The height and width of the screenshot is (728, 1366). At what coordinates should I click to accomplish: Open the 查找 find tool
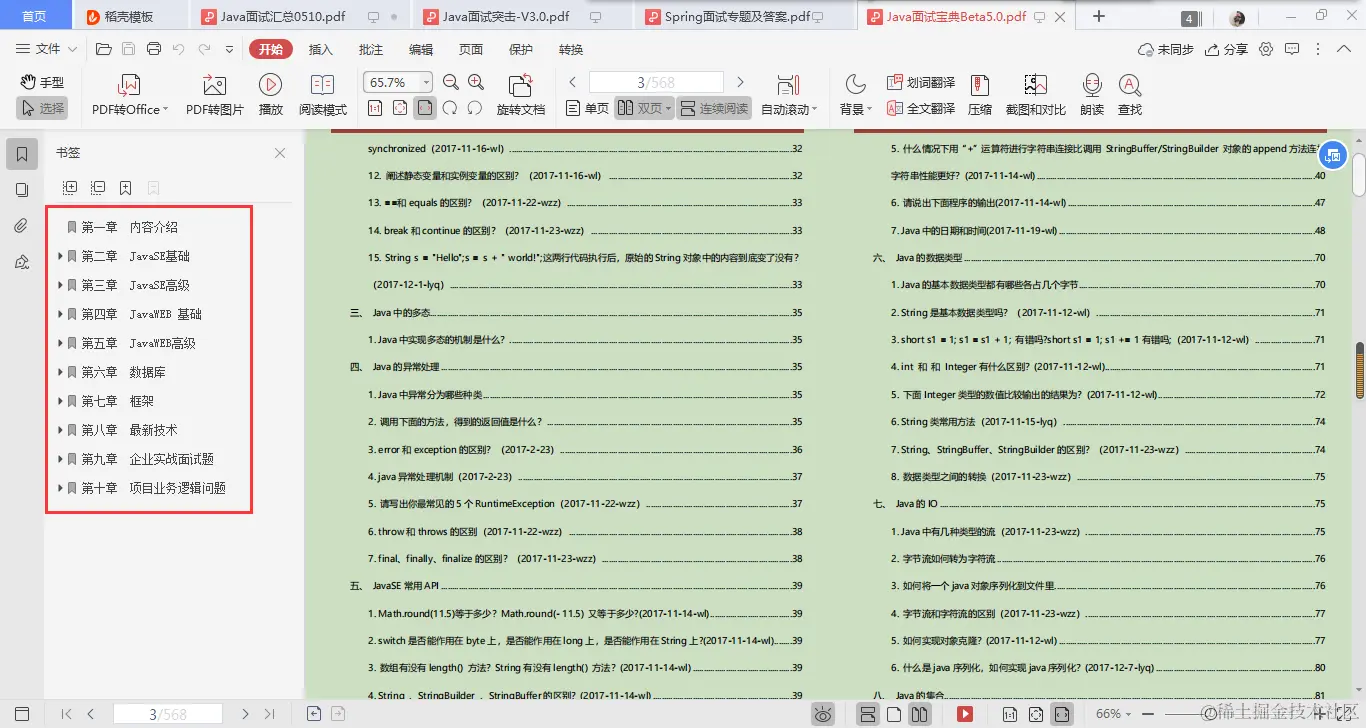[x=1130, y=94]
